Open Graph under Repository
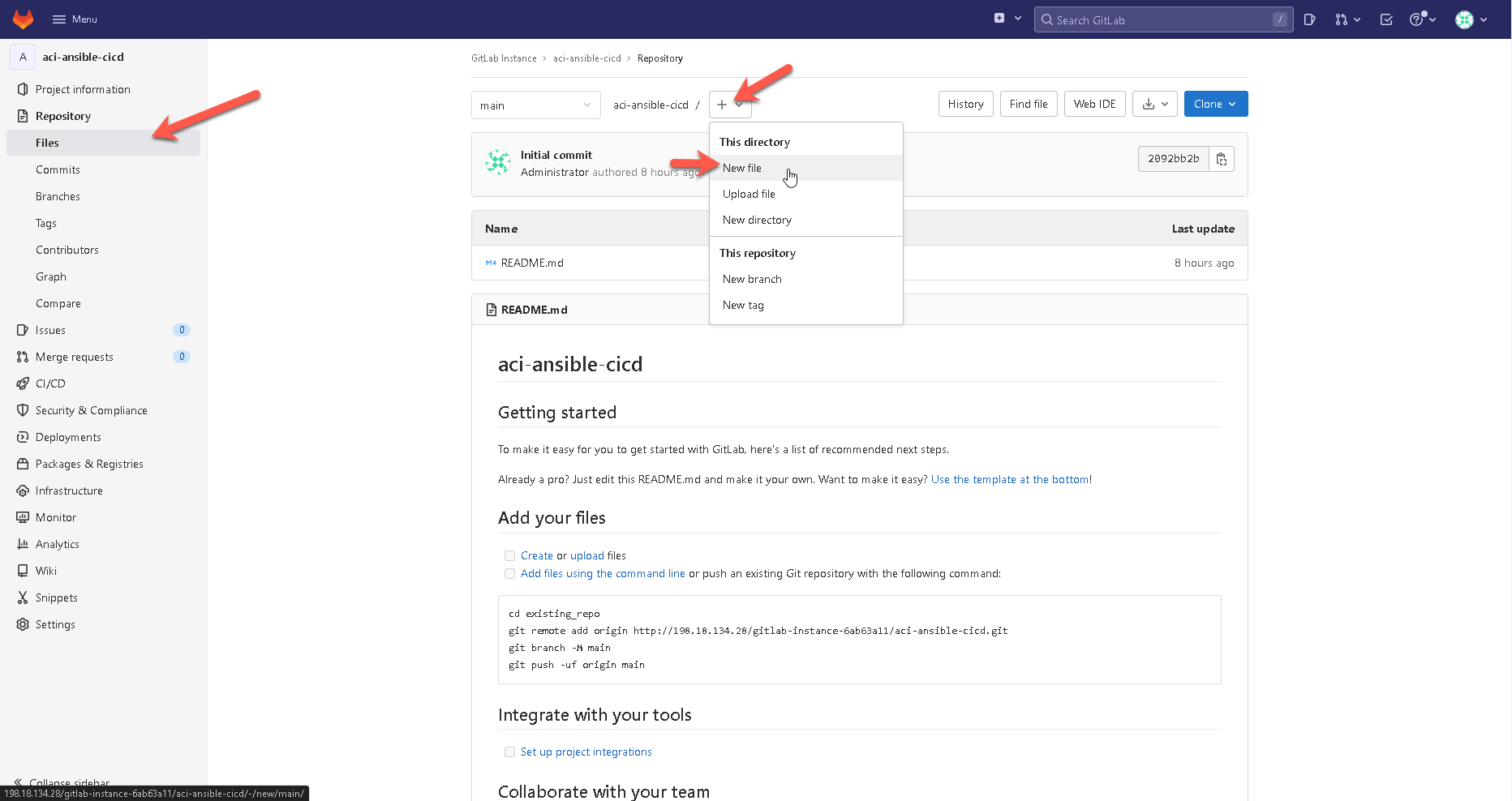1512x801 pixels. pos(103,276)
